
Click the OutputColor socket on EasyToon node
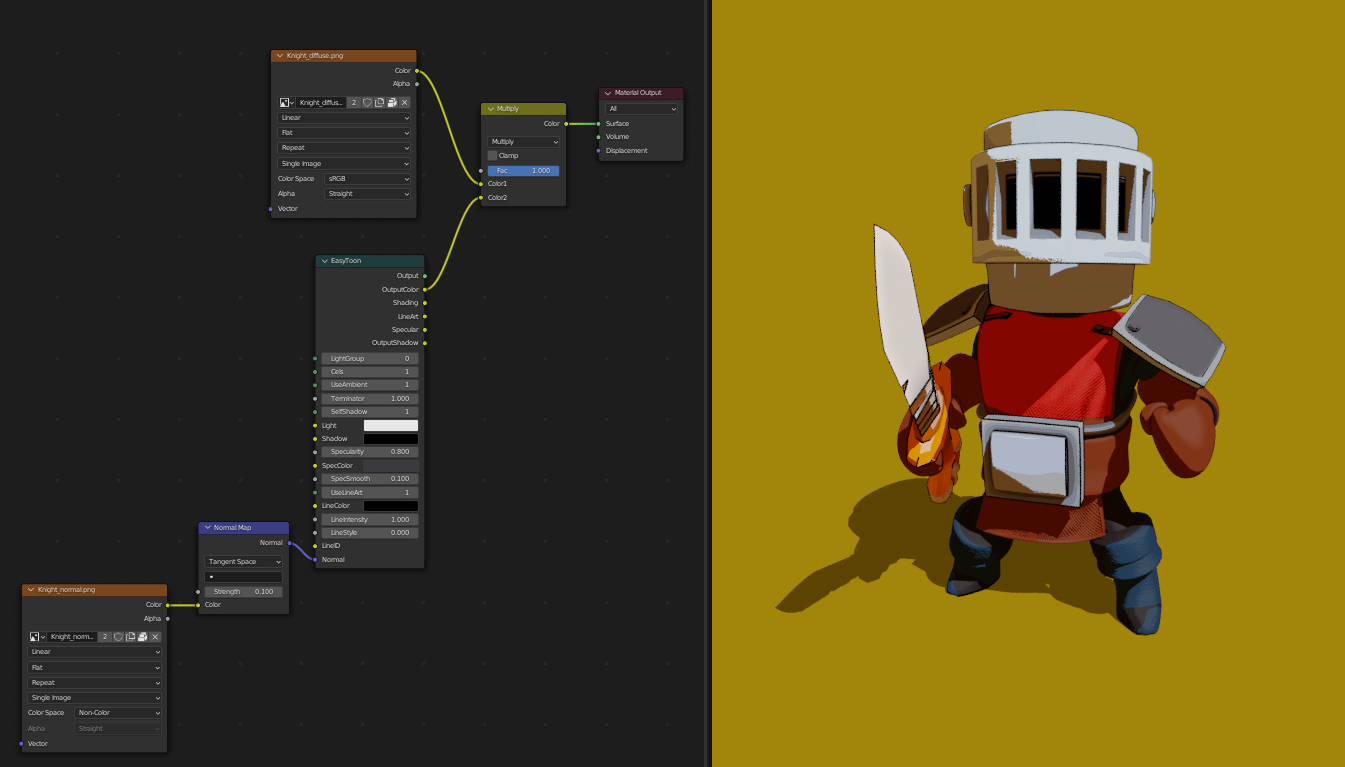coord(425,289)
